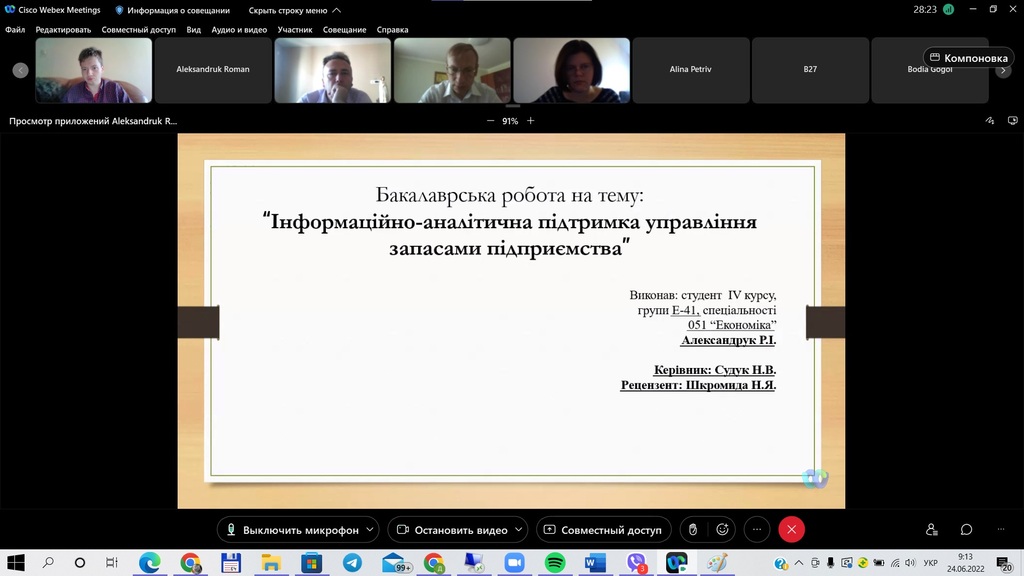Expand microphone options dropdown arrow
The height and width of the screenshot is (576, 1024).
371,530
